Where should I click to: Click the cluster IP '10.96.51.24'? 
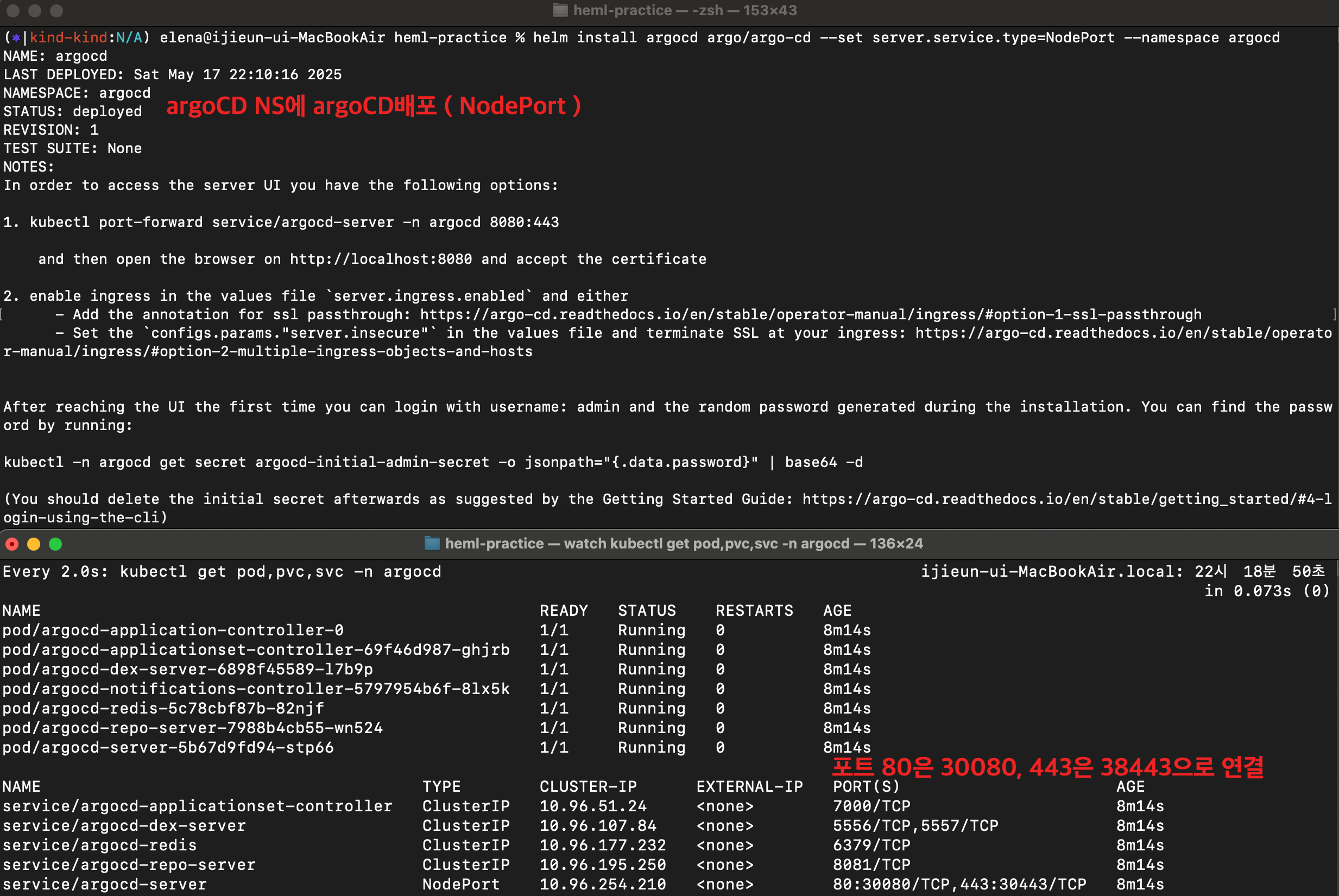tap(593, 806)
